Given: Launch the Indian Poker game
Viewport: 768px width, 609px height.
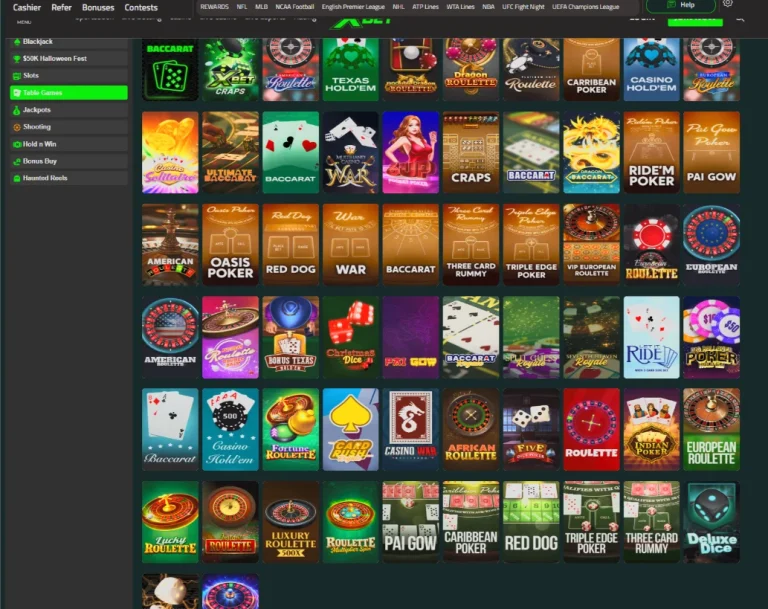Looking at the screenshot, I should (651, 430).
